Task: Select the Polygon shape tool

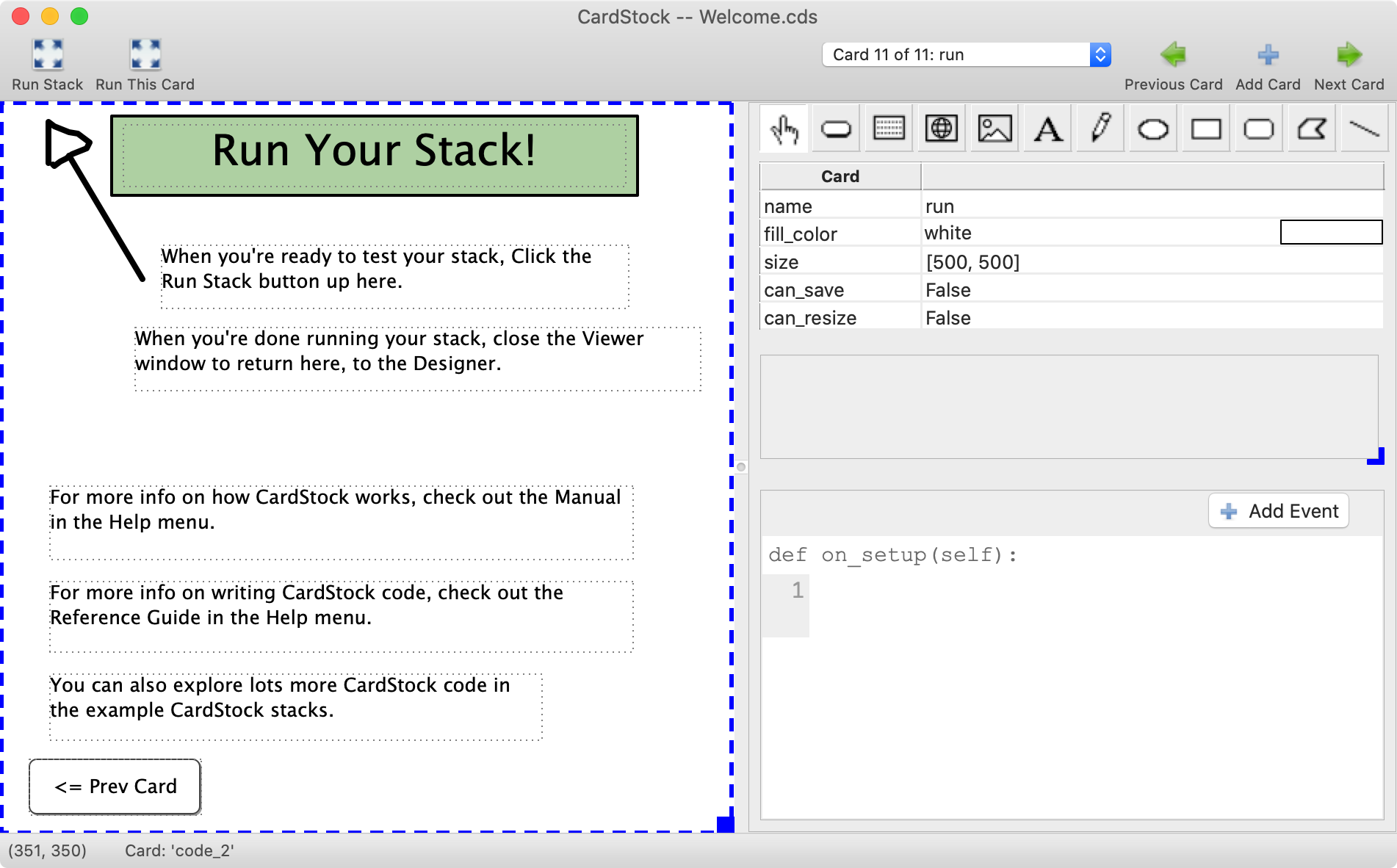Action: click(x=1312, y=129)
